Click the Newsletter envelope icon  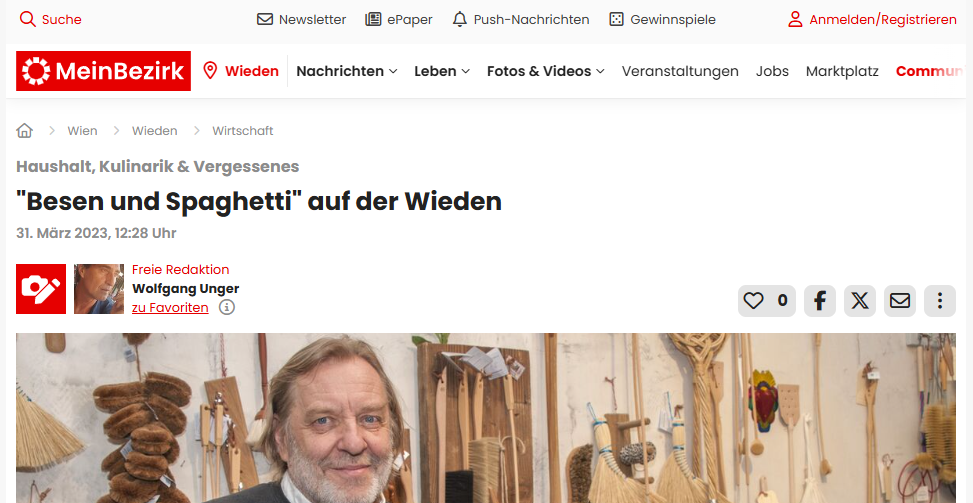point(265,19)
